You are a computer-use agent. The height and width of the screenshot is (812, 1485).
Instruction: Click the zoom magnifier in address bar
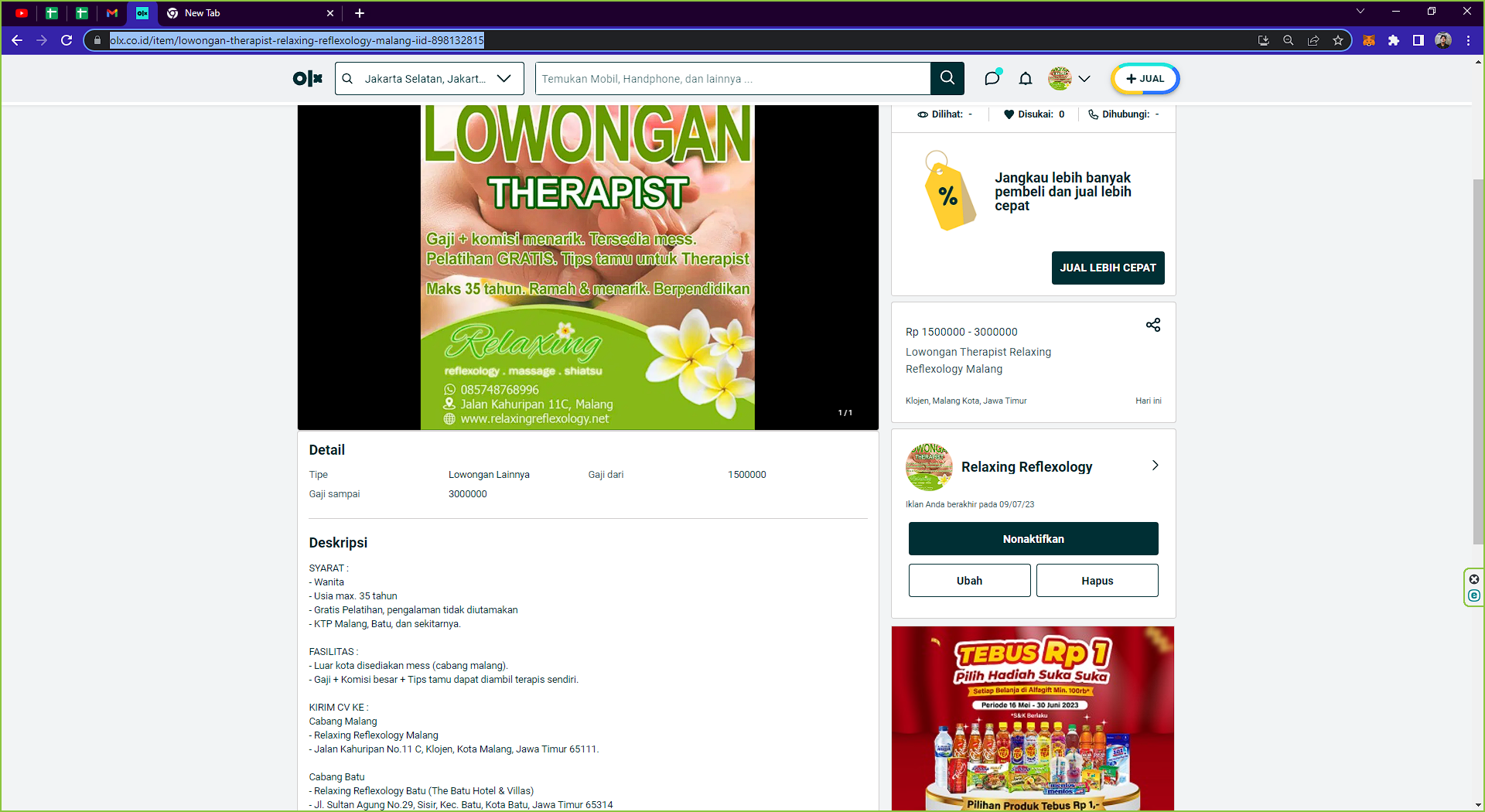[x=1289, y=40]
